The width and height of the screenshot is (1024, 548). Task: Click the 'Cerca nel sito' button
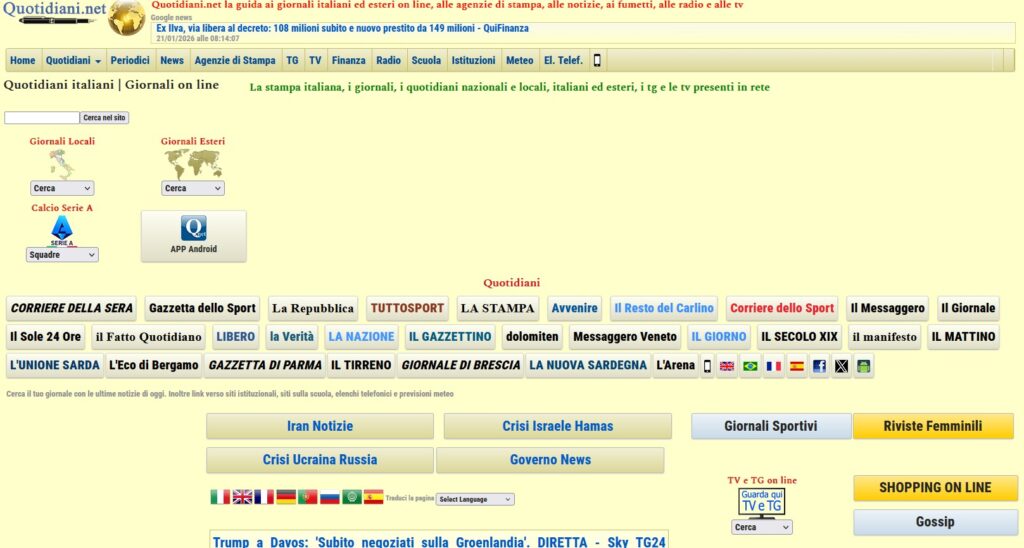coord(104,118)
